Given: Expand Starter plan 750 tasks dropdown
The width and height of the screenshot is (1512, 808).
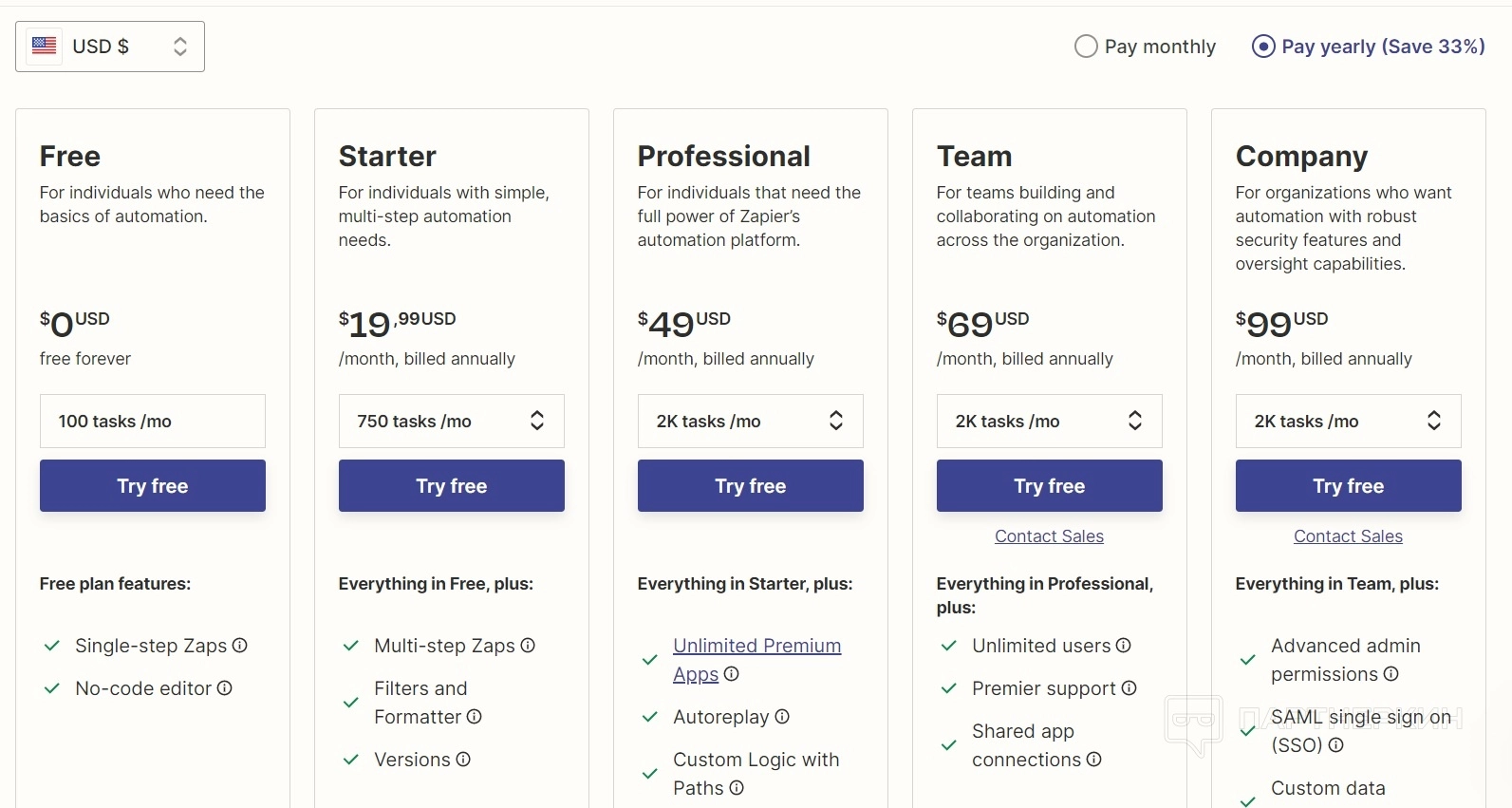Looking at the screenshot, I should coord(451,421).
